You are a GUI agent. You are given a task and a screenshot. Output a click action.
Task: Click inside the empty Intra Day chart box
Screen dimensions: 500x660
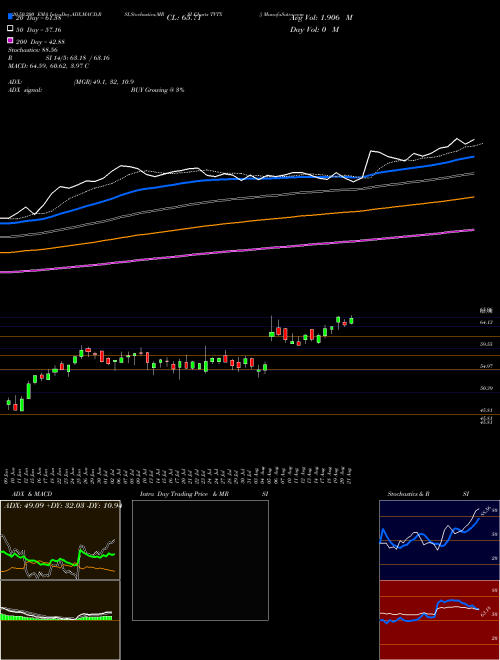(200, 560)
